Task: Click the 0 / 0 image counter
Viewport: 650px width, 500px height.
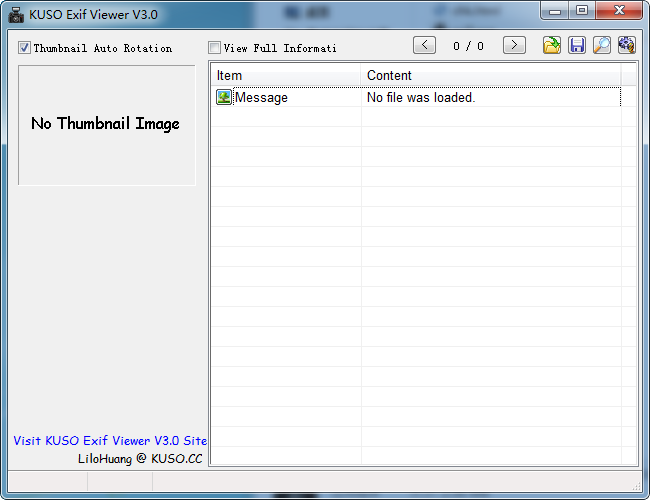Action: click(468, 46)
